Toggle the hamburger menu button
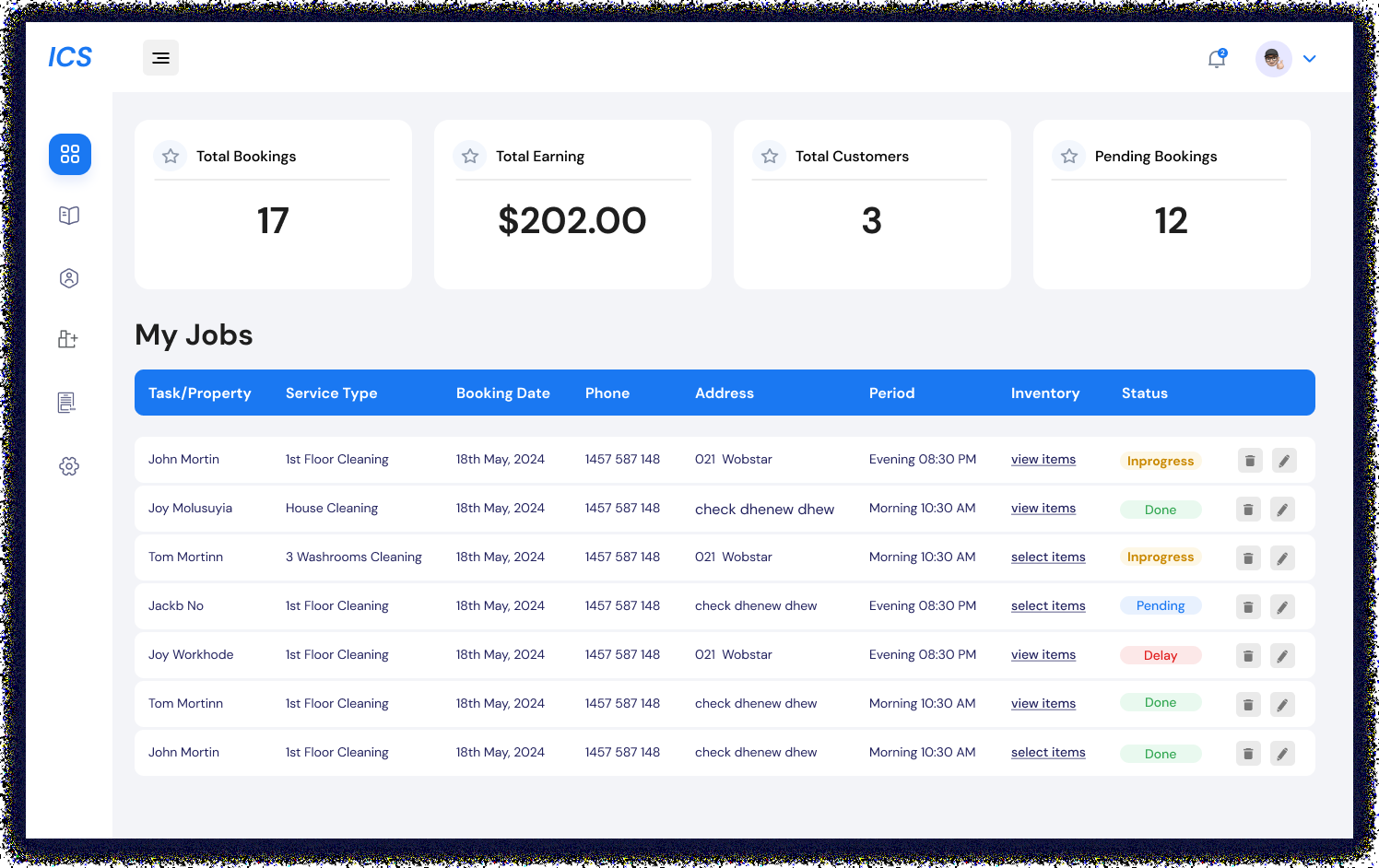The width and height of the screenshot is (1379, 868). coord(160,58)
